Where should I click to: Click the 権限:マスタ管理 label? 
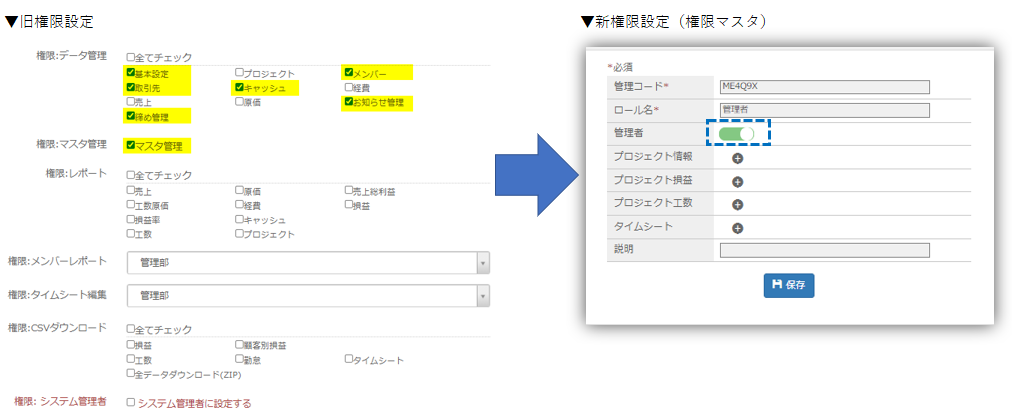(x=72, y=144)
